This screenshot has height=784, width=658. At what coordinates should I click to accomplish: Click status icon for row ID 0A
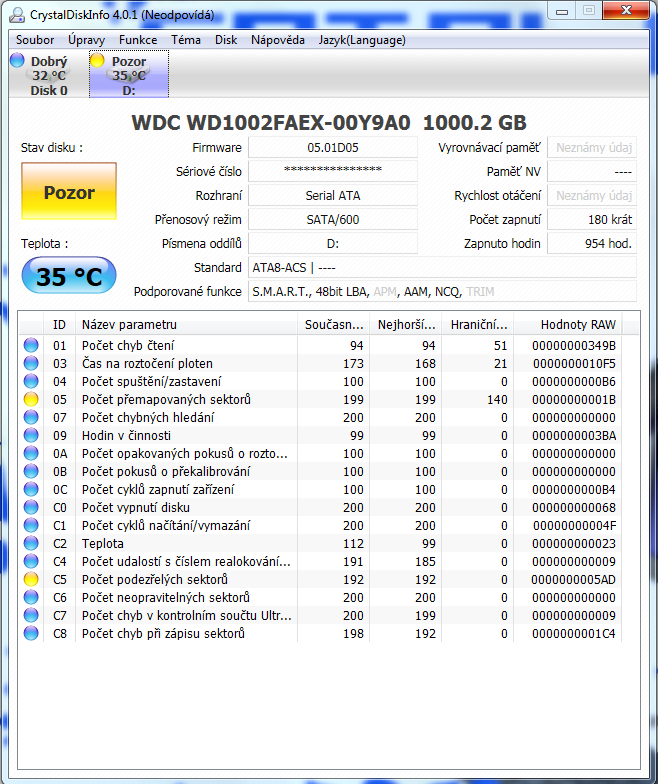point(31,453)
